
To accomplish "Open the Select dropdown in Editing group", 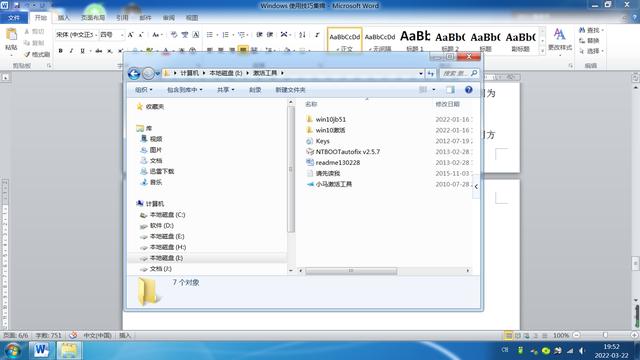I will (x=591, y=51).
